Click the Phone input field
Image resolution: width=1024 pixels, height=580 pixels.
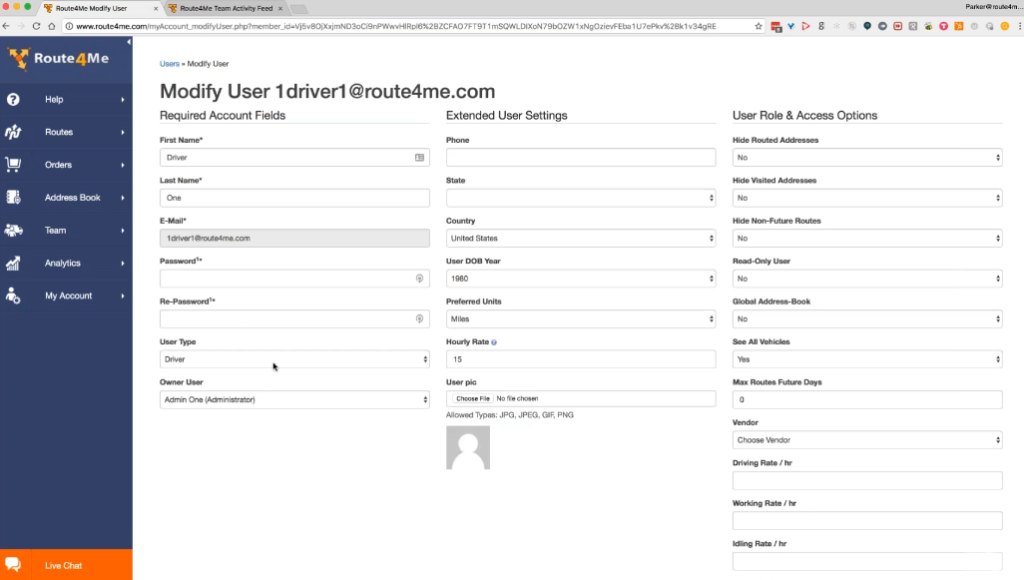[x=580, y=158]
